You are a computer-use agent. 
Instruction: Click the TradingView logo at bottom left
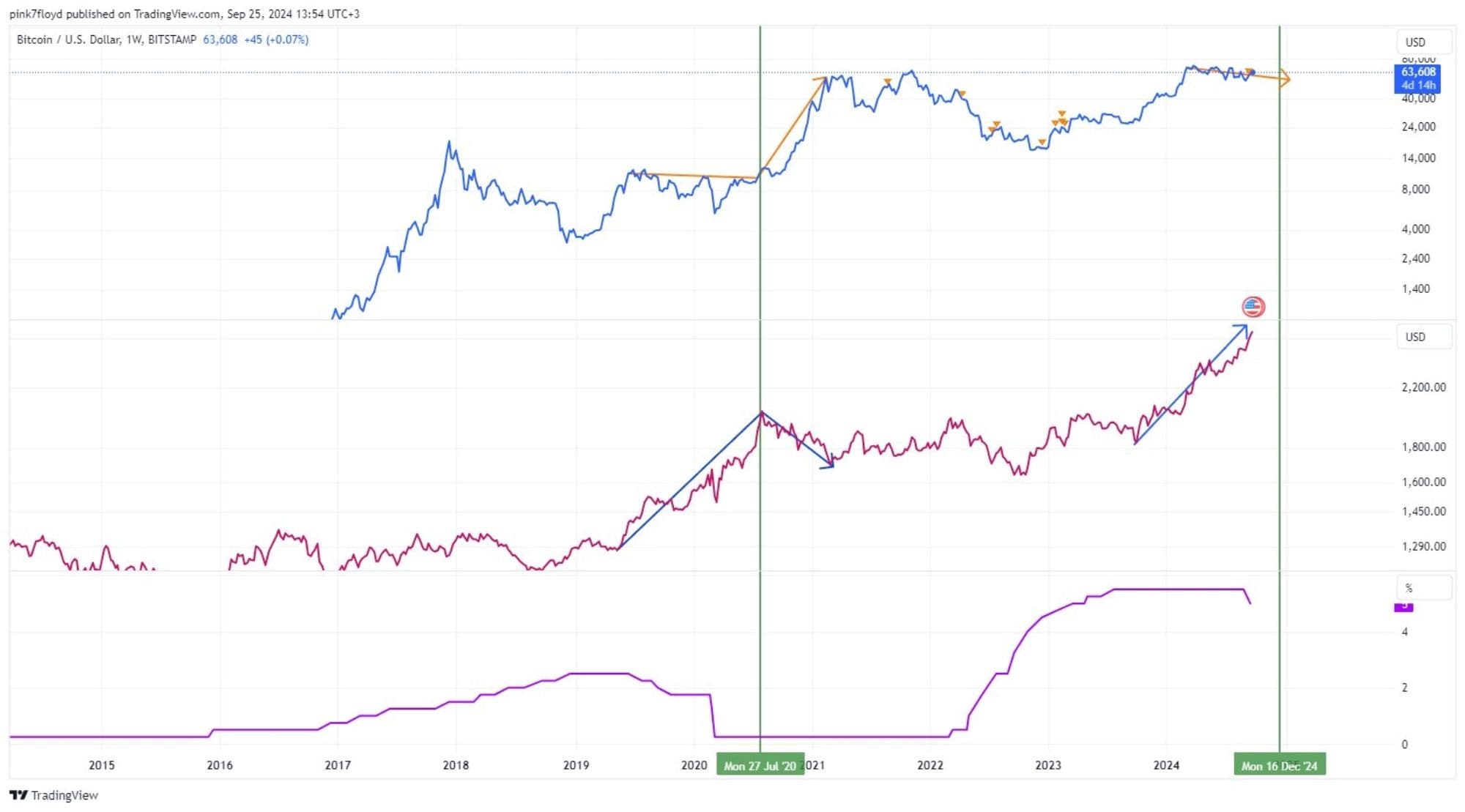tap(54, 795)
